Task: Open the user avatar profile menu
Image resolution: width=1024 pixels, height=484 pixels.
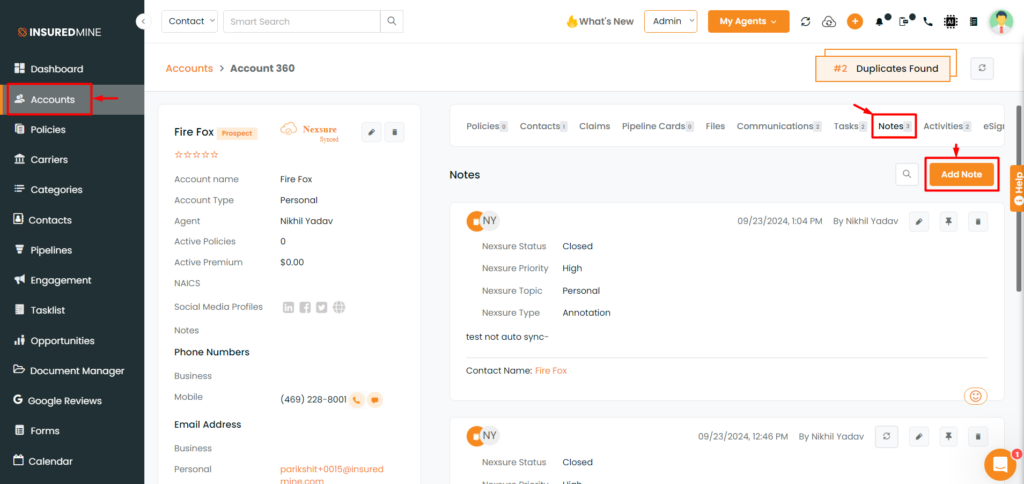Action: click(x=1000, y=22)
